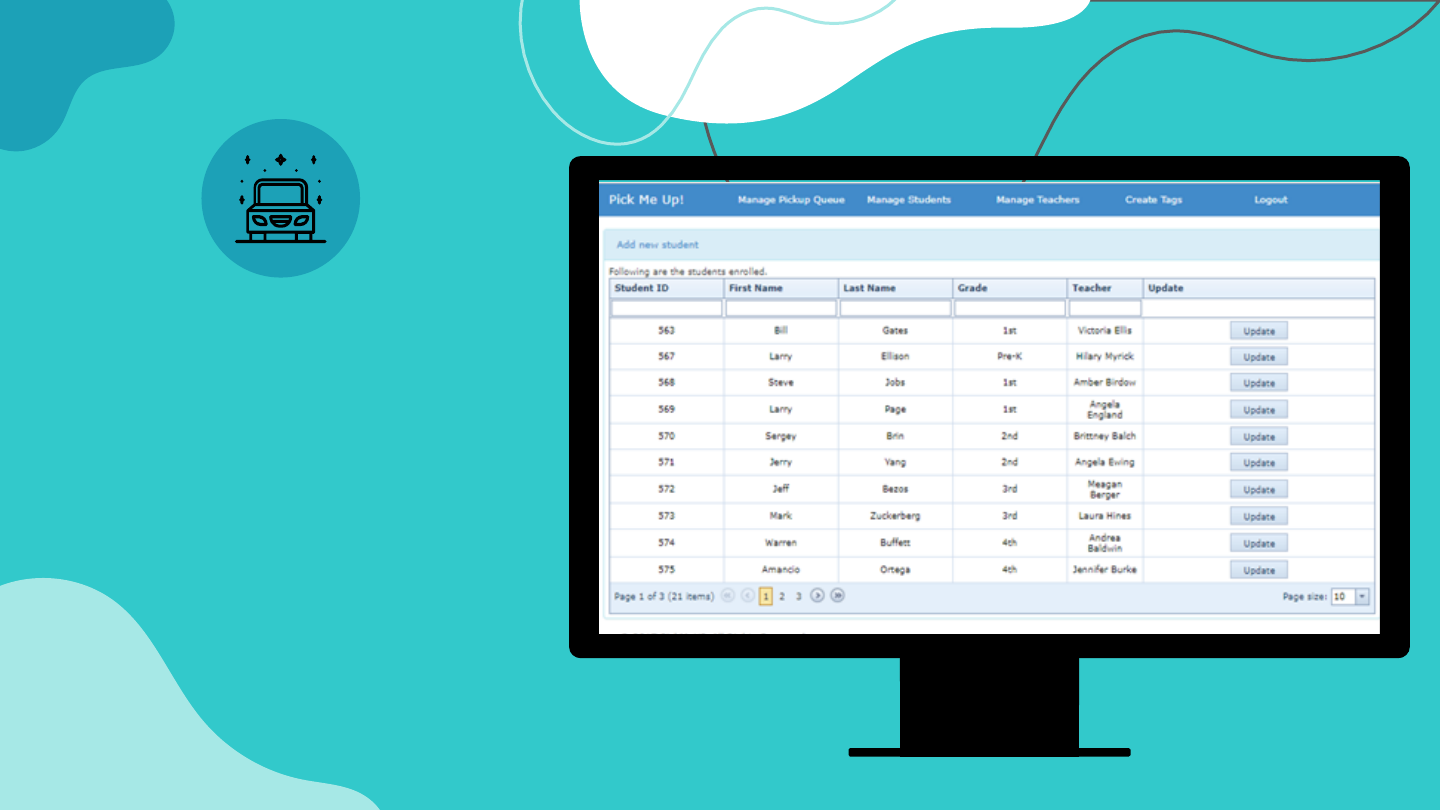This screenshot has height=810, width=1440.
Task: Navigate to Manage Teachers
Action: [x=1037, y=200]
